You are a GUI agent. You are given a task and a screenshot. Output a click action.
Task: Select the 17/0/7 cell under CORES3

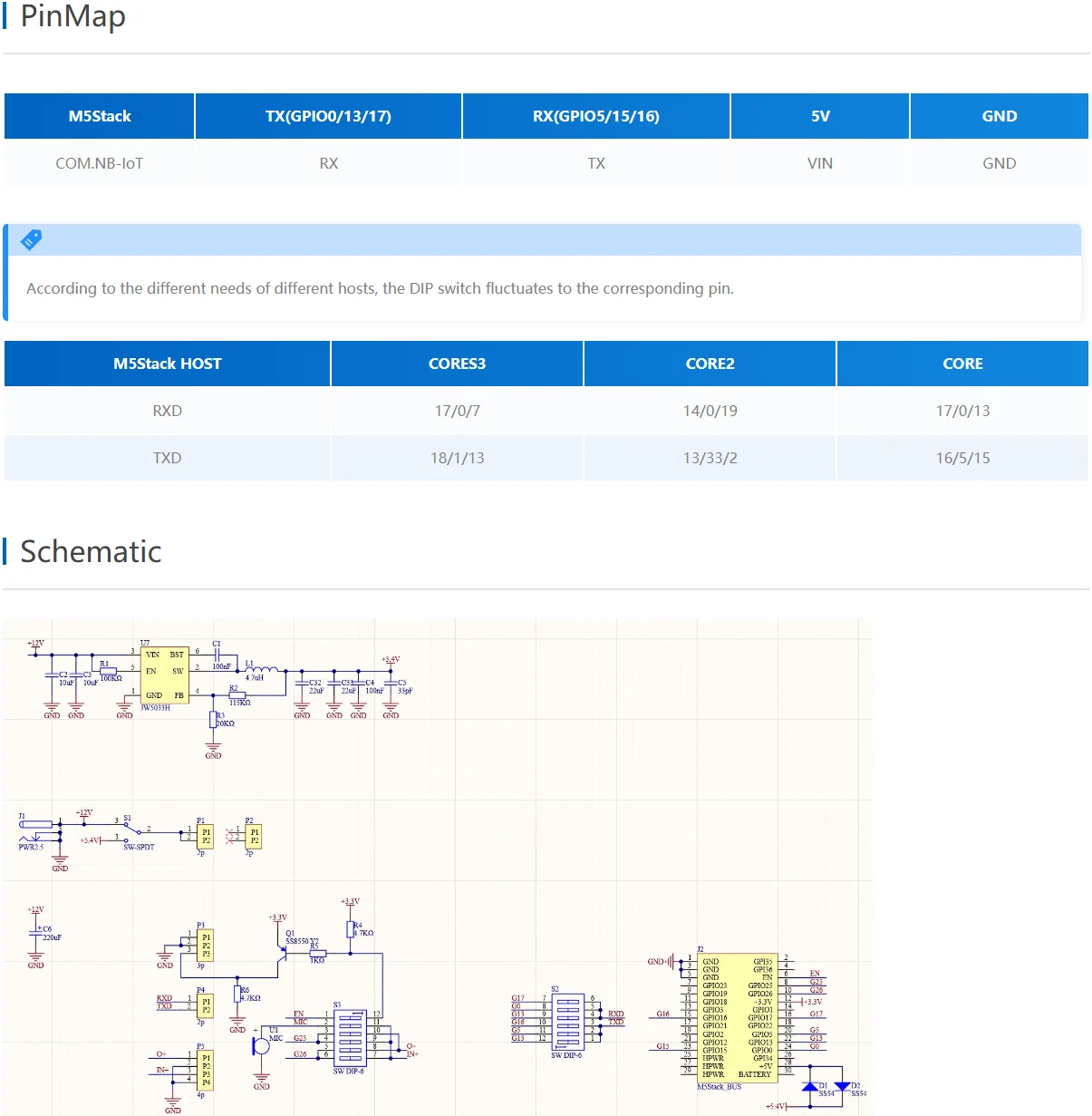point(457,411)
